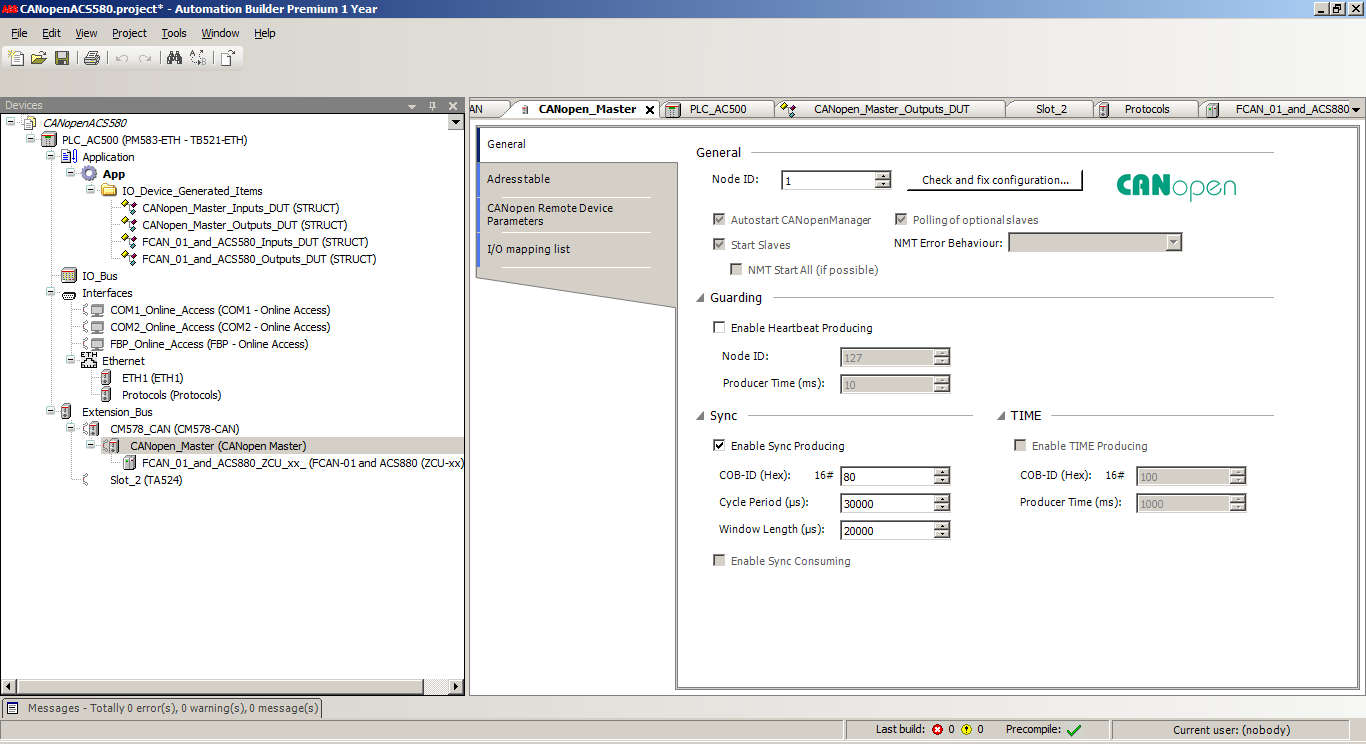
Task: Click Check and fix configuration button
Action: (x=994, y=180)
